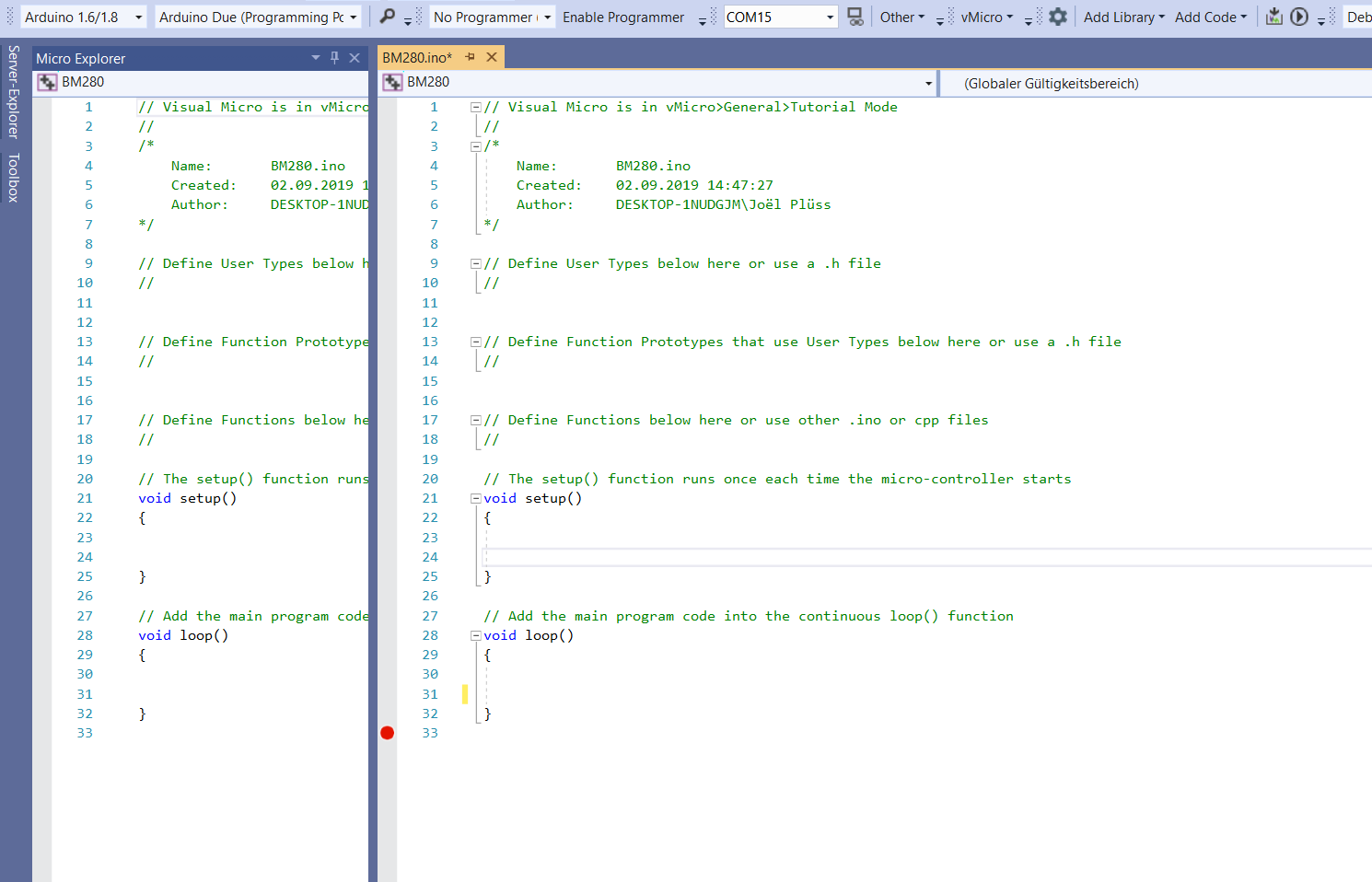Open Micro Explorer window options arrow
Screen dimensions: 1372x882
pyautogui.click(x=316, y=57)
